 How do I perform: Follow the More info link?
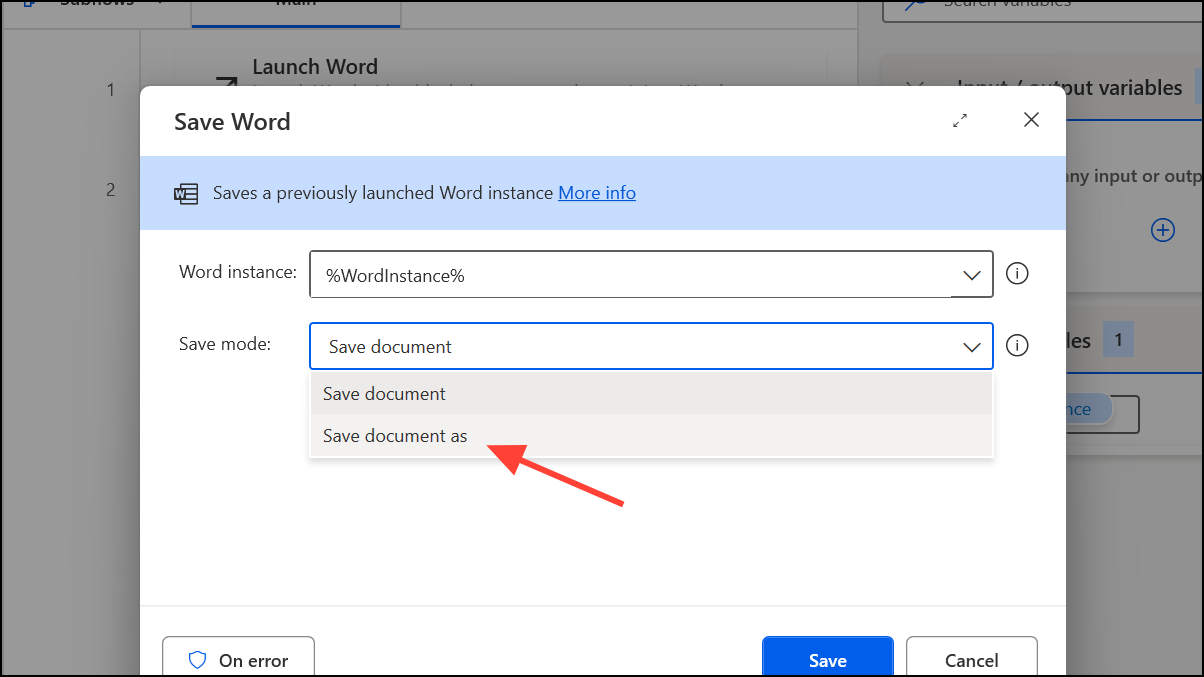tap(597, 193)
